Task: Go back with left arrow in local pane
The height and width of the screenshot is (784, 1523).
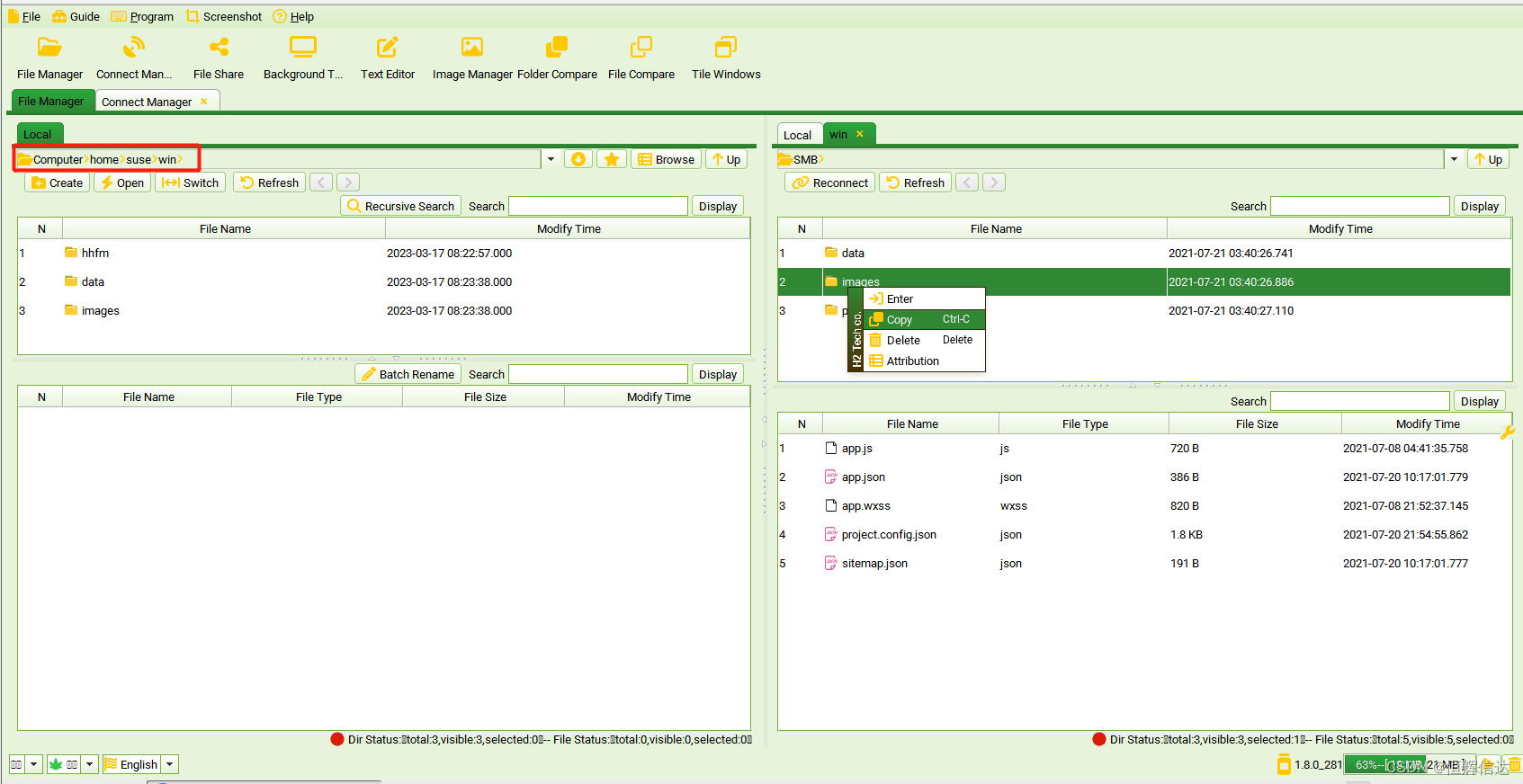Action: point(322,183)
